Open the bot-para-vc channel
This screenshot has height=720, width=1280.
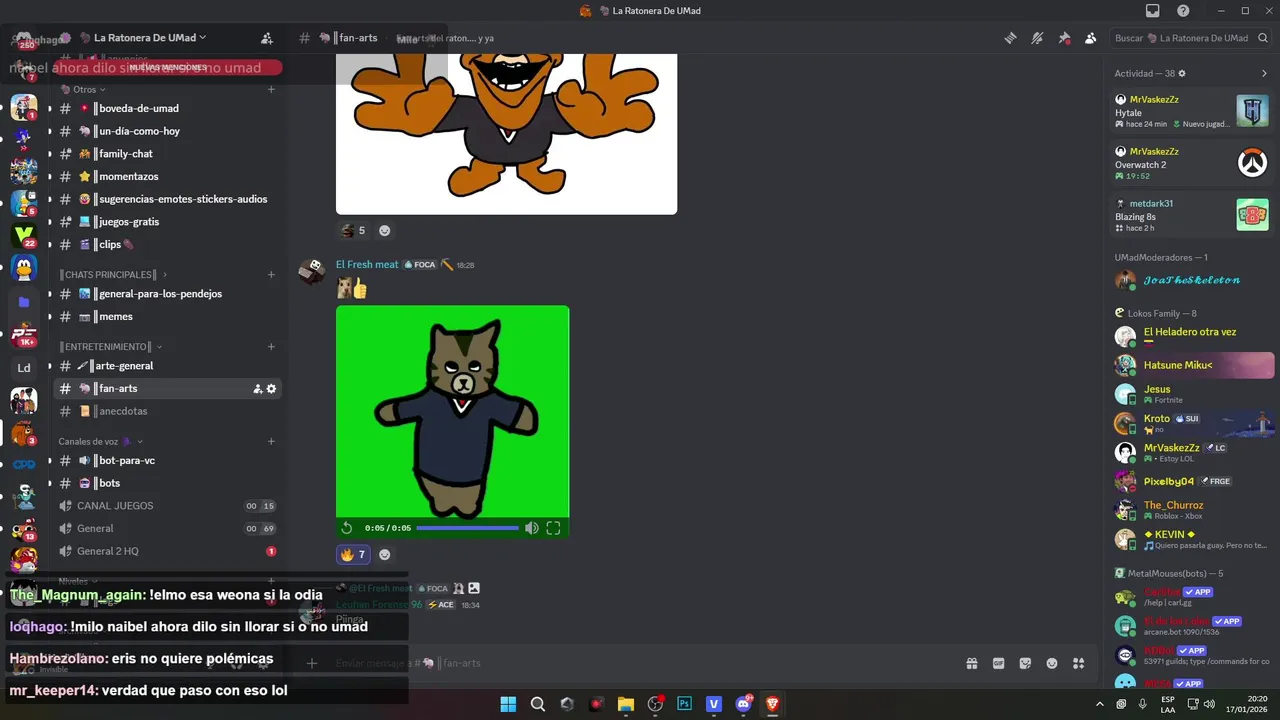coord(167,461)
